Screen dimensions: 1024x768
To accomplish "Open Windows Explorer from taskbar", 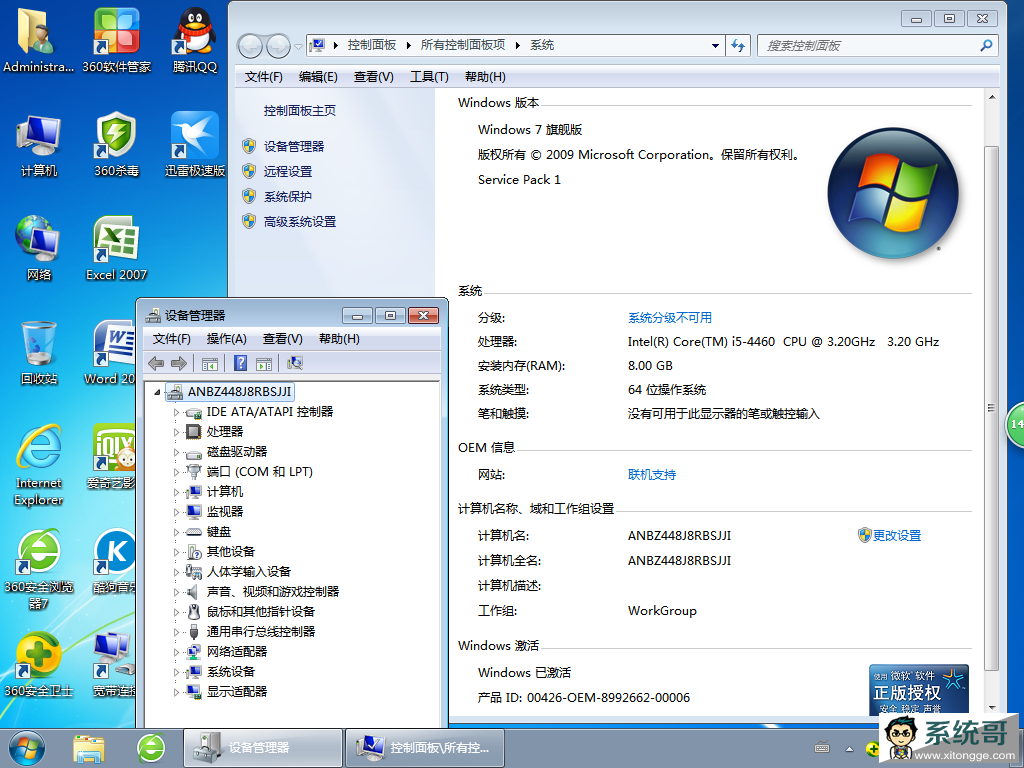I will pyautogui.click(x=89, y=748).
